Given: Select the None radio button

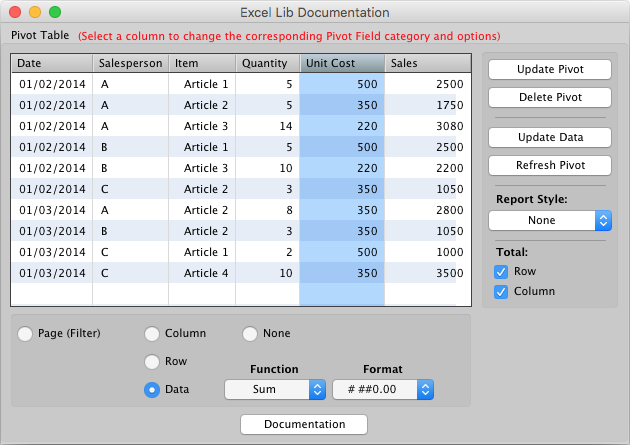Looking at the screenshot, I should pos(250,334).
